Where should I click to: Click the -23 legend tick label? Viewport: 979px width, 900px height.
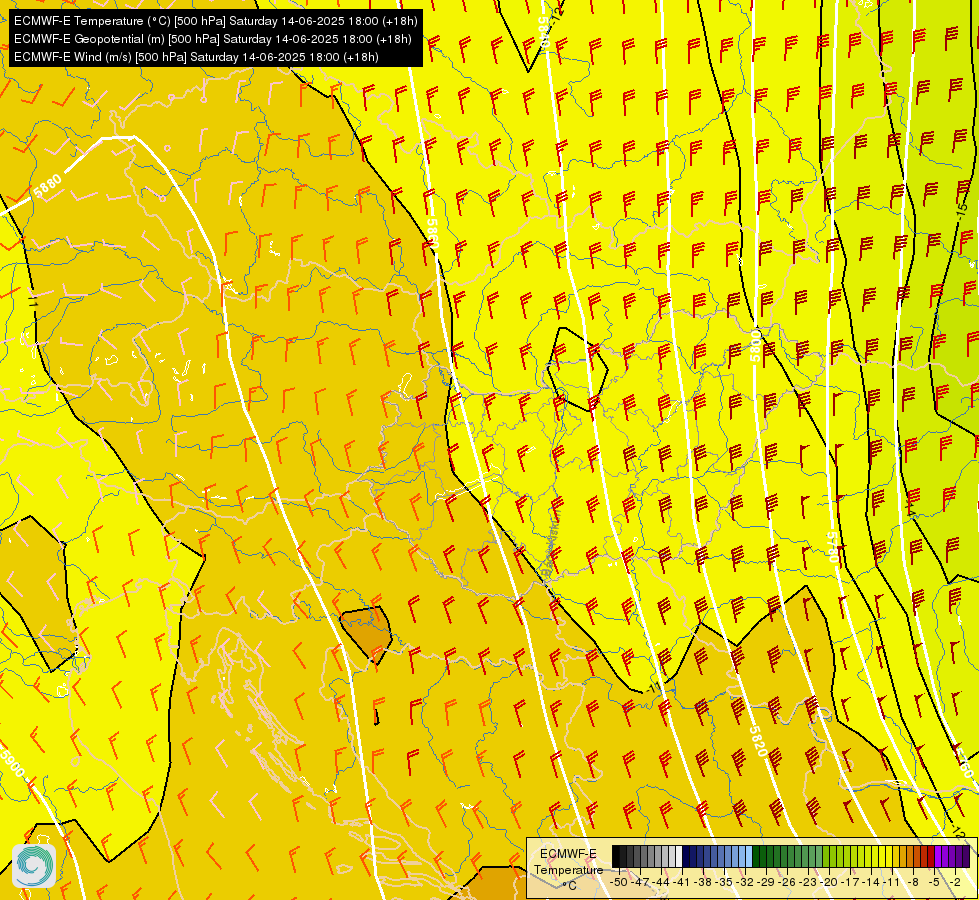tap(808, 882)
